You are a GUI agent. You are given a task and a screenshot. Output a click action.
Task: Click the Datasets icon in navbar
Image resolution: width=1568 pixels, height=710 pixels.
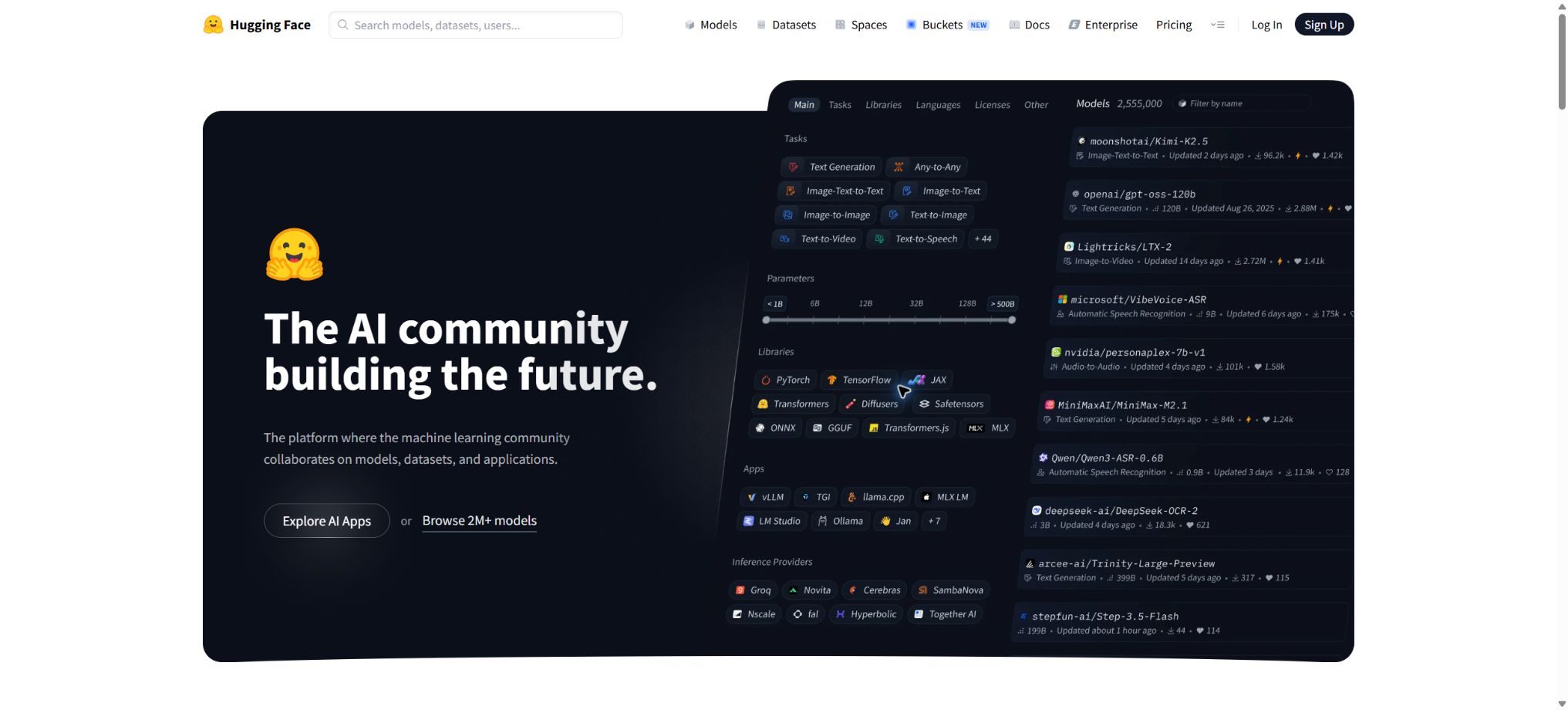pyautogui.click(x=761, y=25)
